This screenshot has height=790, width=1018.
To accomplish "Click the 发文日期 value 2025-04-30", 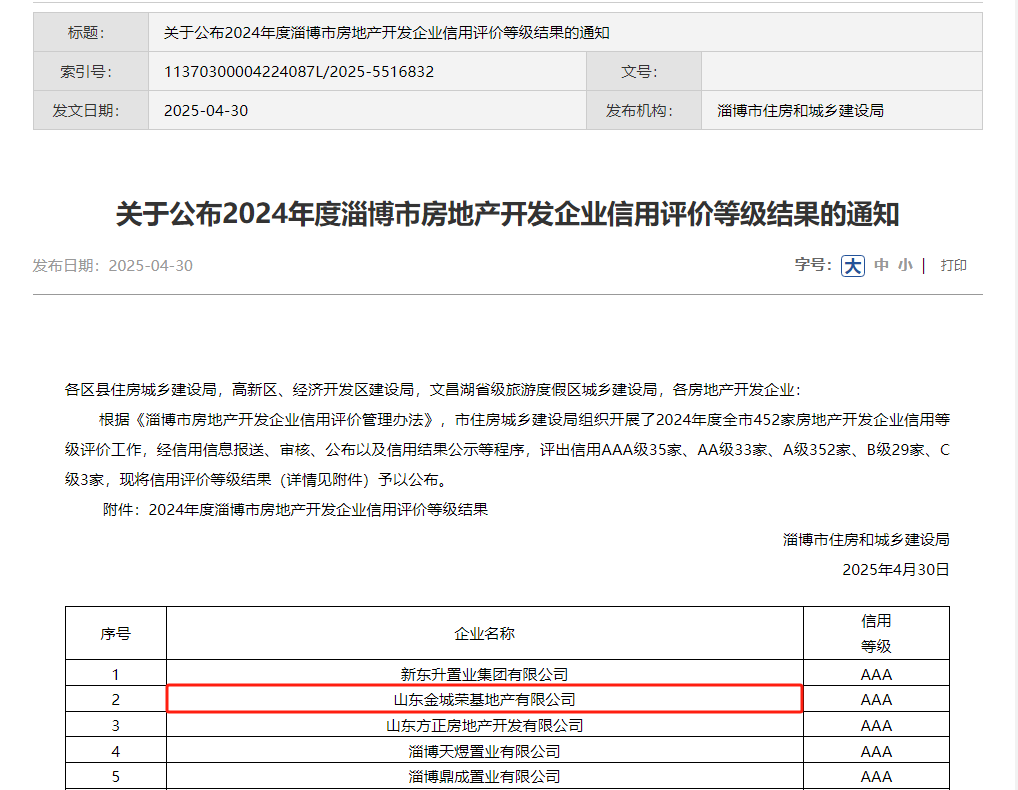I will tap(206, 111).
